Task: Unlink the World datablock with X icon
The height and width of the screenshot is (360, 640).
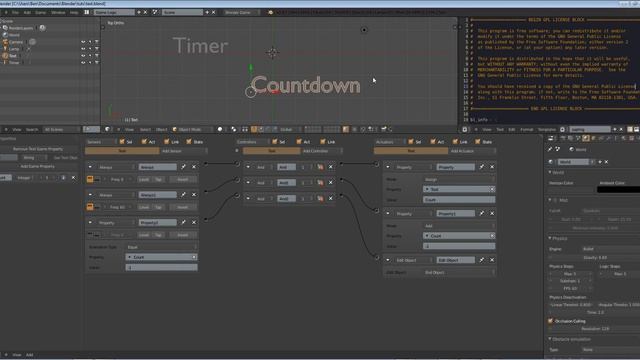Action: pos(607,162)
